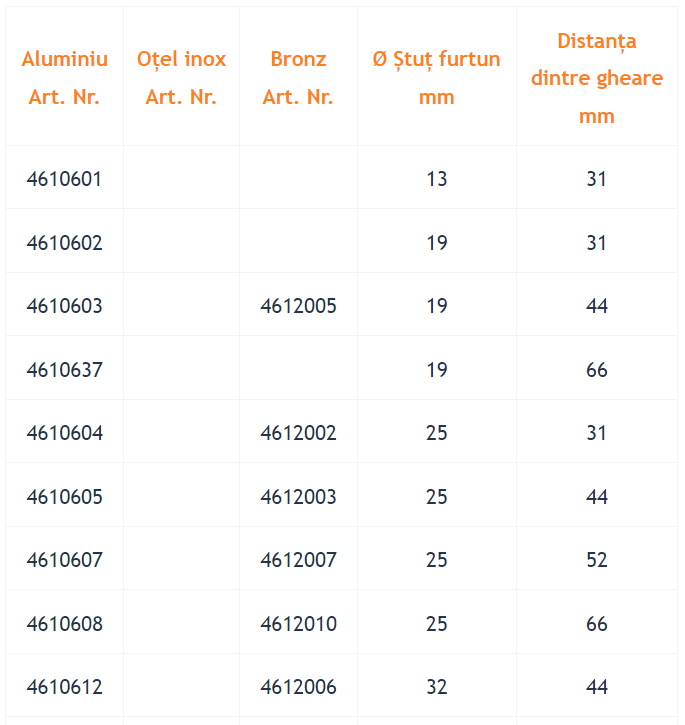
Task: Click the Aluminiu Art. Nr. column header
Action: [64, 78]
